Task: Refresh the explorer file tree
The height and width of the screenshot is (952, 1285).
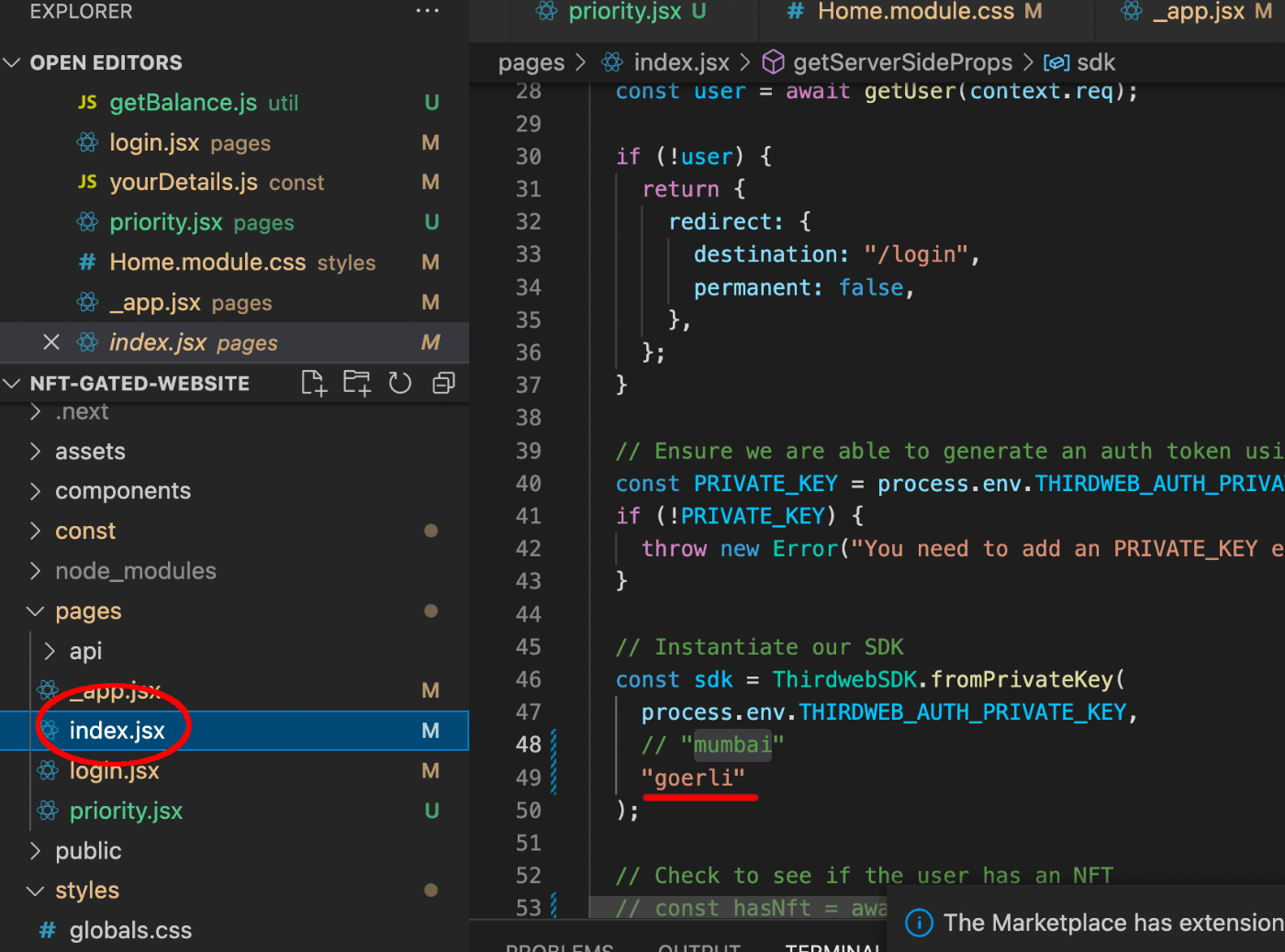Action: coord(400,383)
